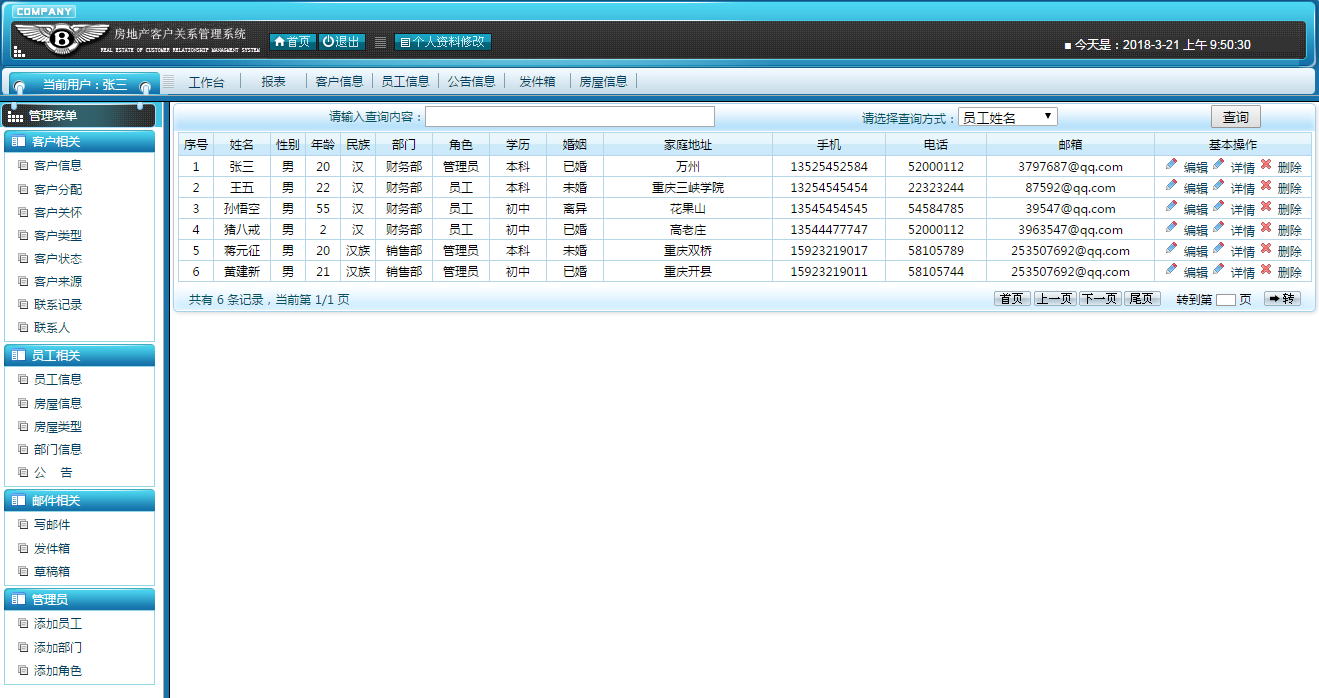
Task: Click the 当前用户：张三 label
Action: [85, 85]
